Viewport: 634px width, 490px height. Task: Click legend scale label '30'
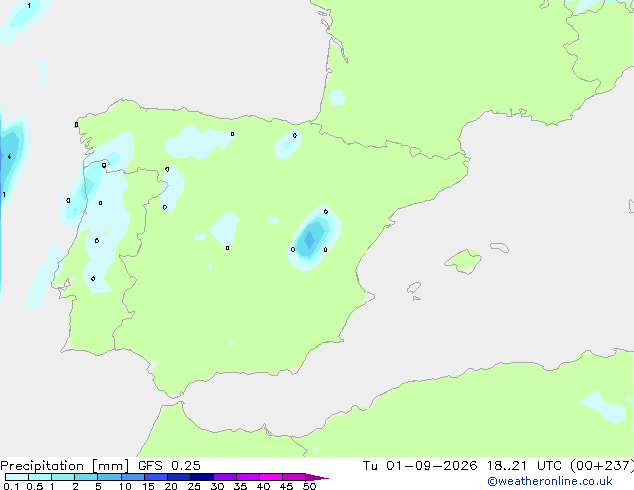217,486
